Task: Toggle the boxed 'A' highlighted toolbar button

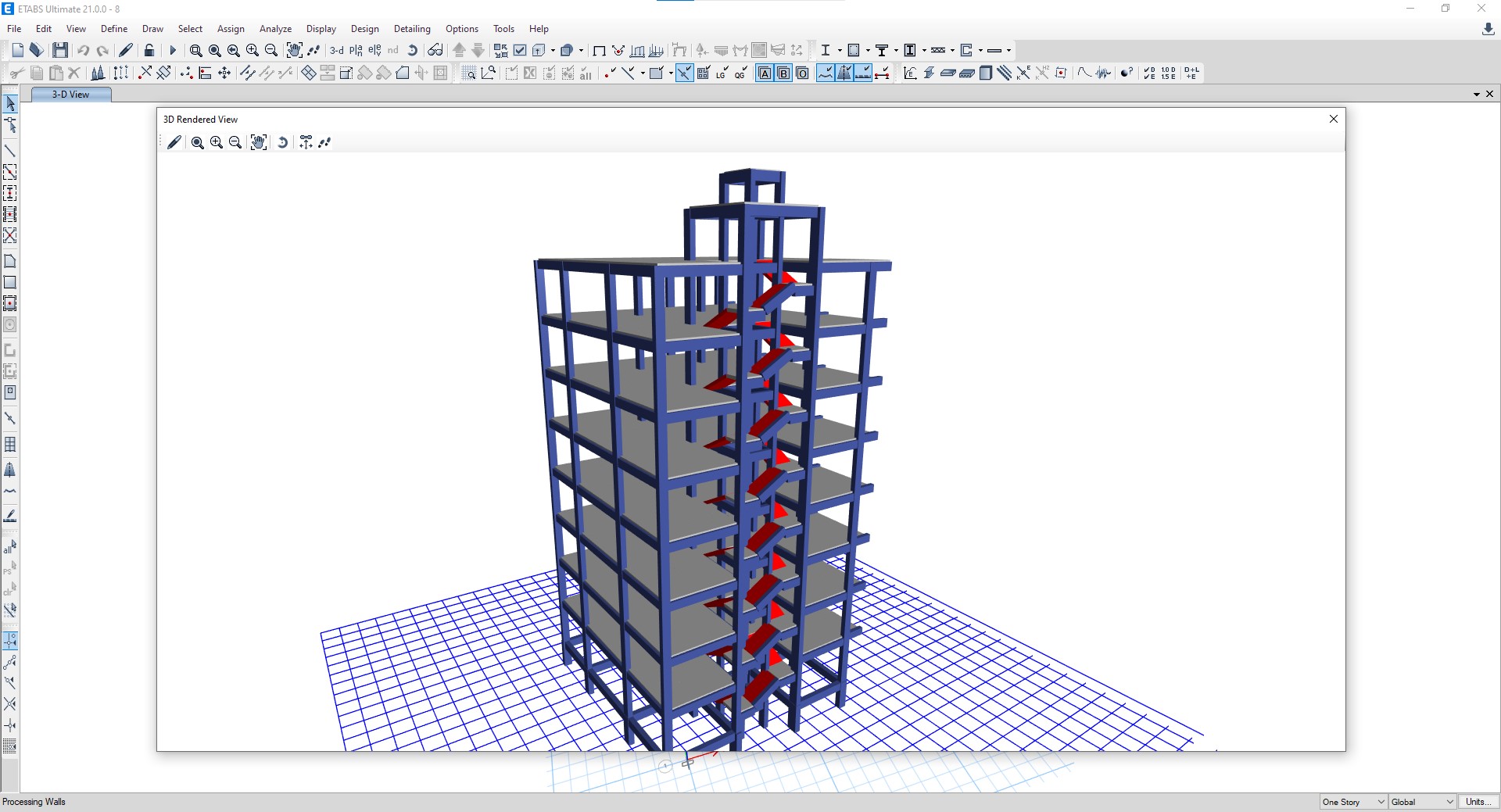Action: 765,73
